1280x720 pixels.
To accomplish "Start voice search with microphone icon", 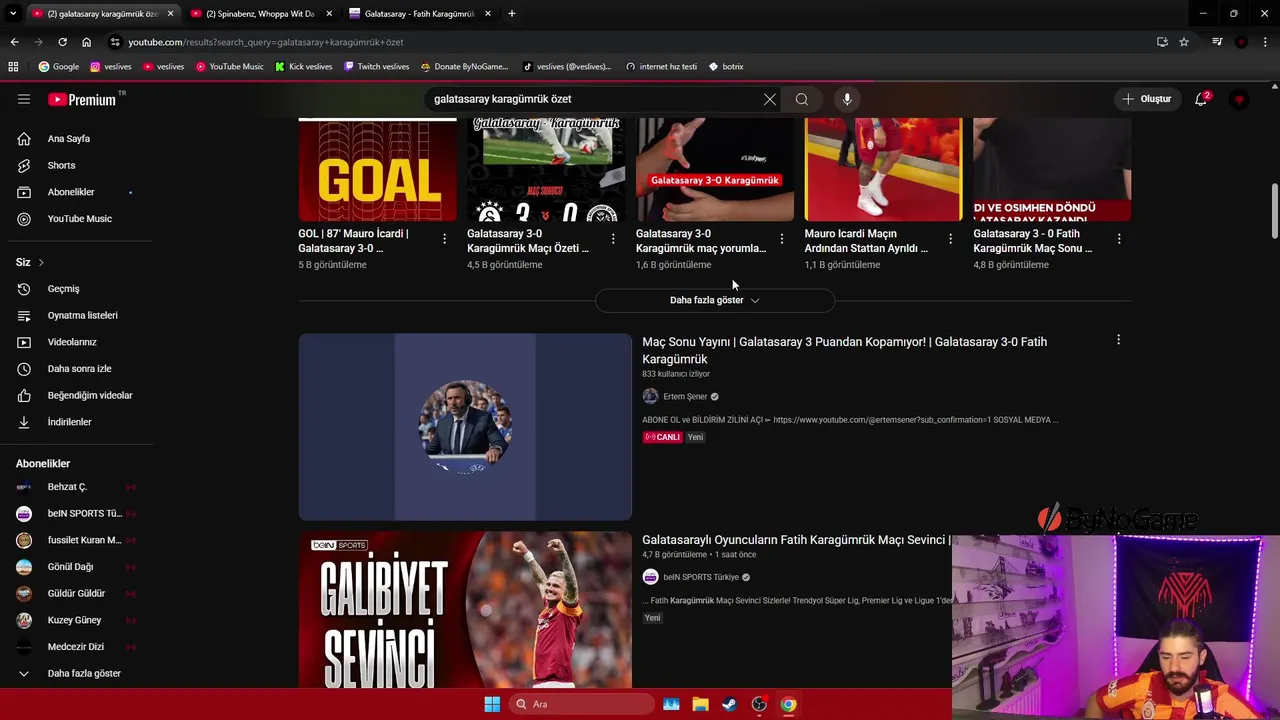I will (847, 99).
